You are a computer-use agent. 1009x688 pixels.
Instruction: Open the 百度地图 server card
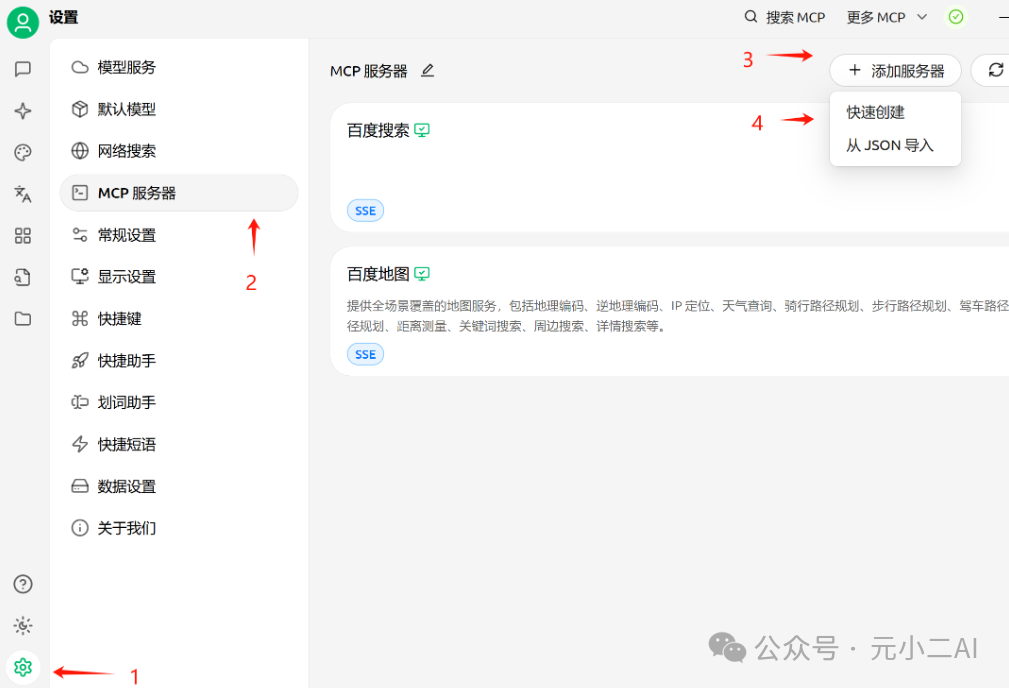point(669,311)
